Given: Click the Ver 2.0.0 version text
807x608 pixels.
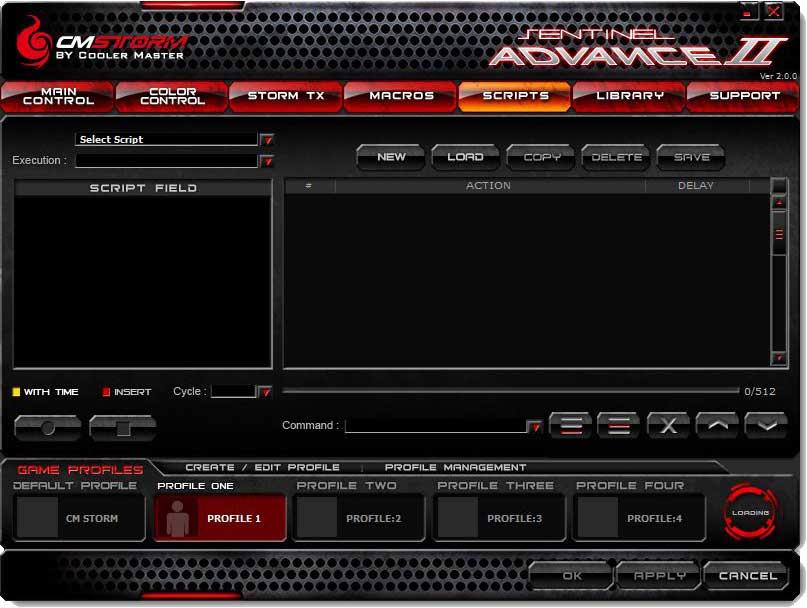Looking at the screenshot, I should [x=778, y=76].
